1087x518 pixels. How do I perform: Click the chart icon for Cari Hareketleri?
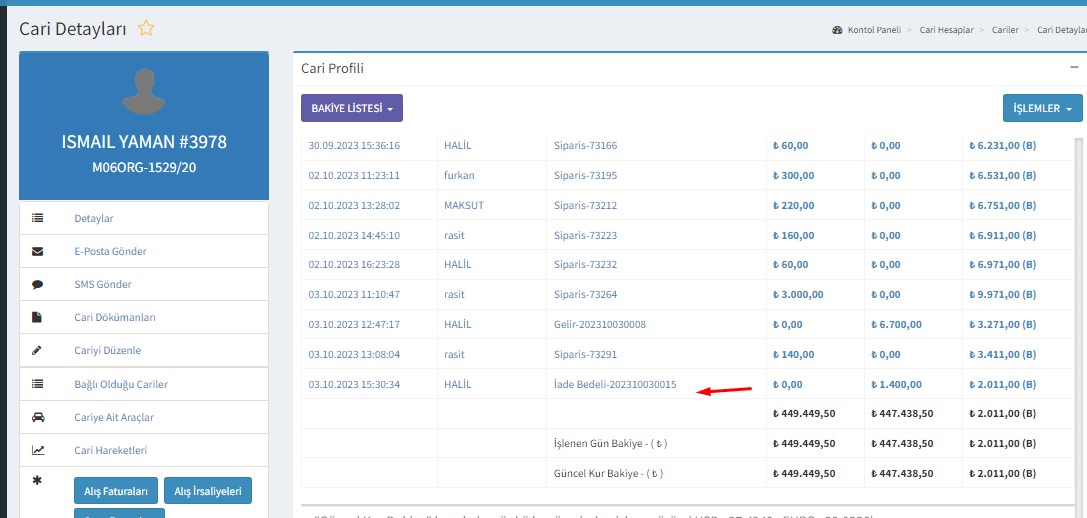38,450
